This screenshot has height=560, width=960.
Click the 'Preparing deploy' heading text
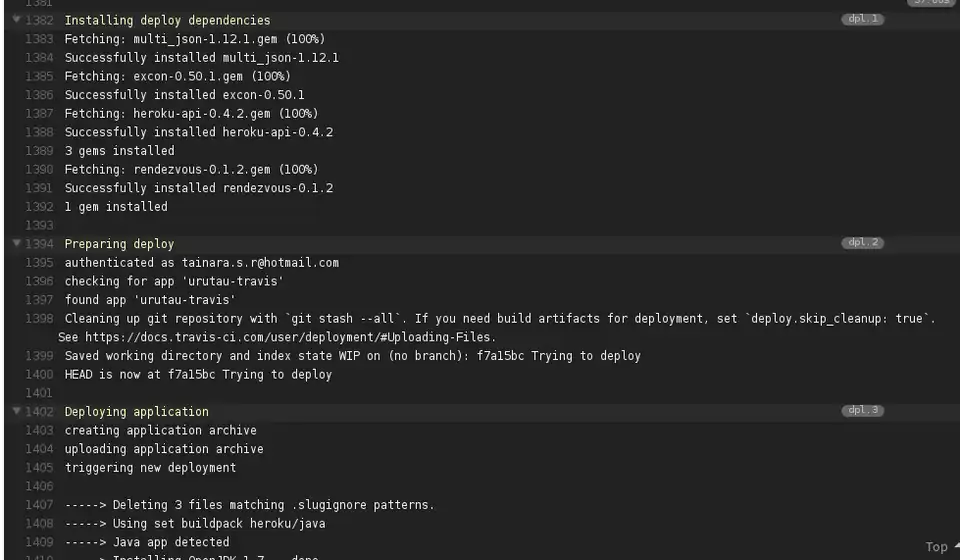[x=119, y=244]
